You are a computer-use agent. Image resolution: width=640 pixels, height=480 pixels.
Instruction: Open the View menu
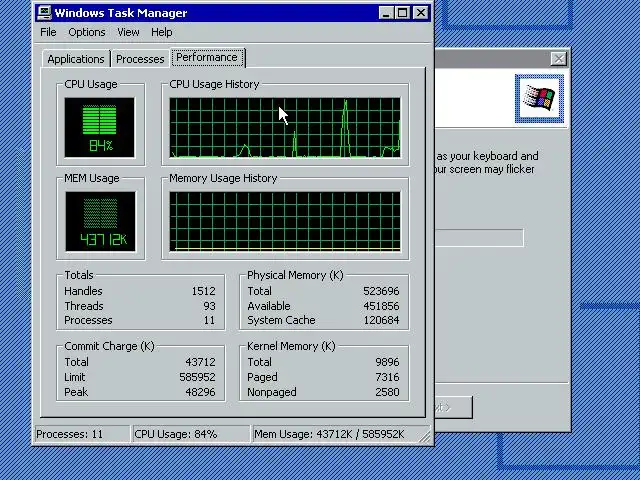pos(128,32)
